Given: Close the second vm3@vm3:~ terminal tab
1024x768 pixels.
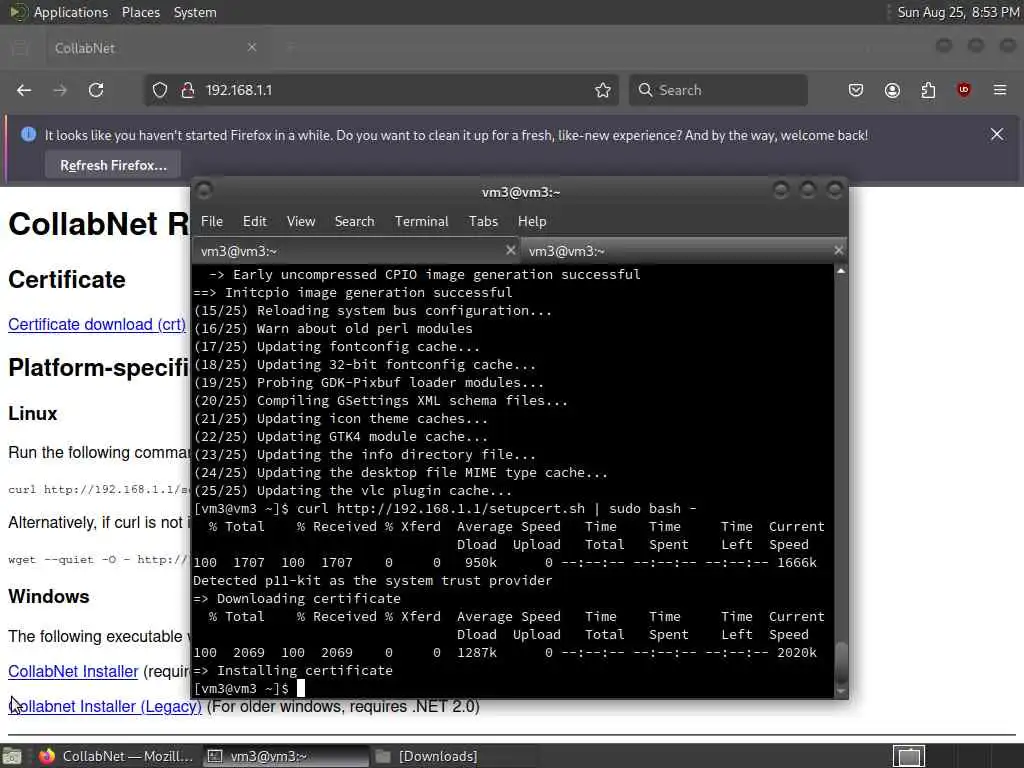Looking at the screenshot, I should [x=839, y=250].
